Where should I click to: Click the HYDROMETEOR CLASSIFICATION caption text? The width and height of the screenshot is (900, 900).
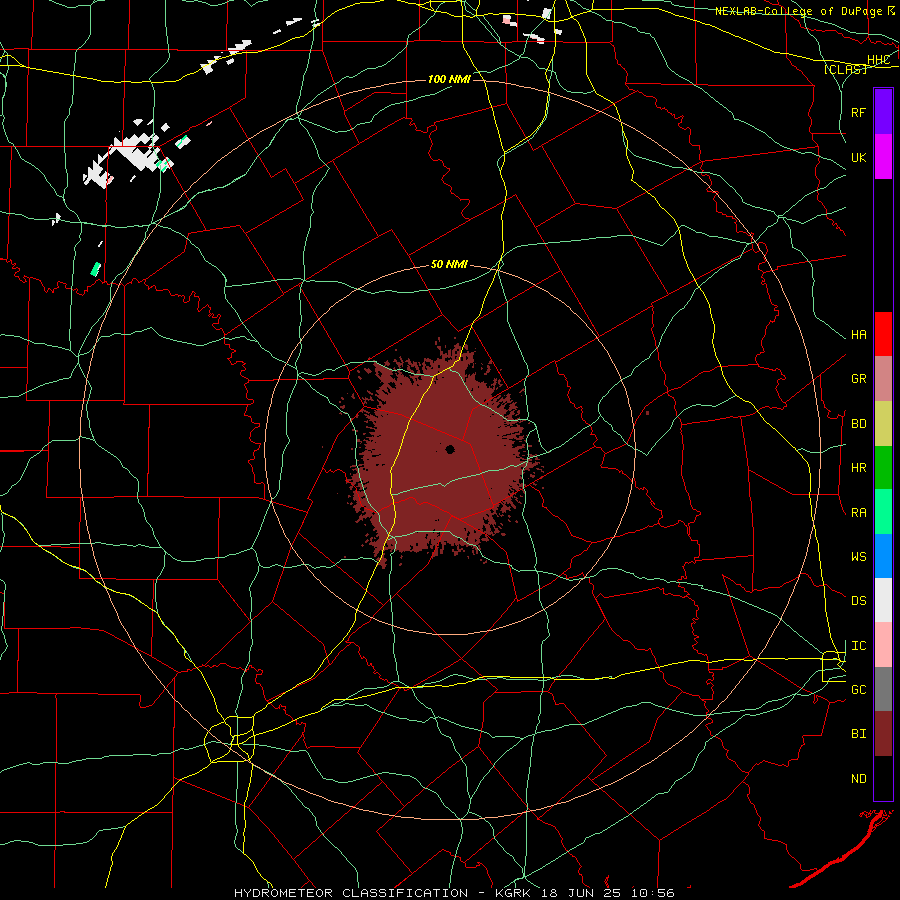(x=351, y=893)
